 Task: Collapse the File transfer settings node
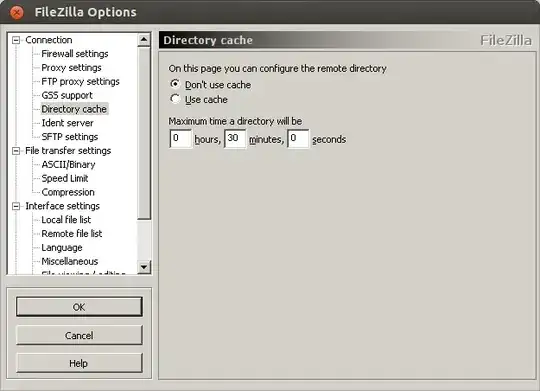click(x=16, y=151)
